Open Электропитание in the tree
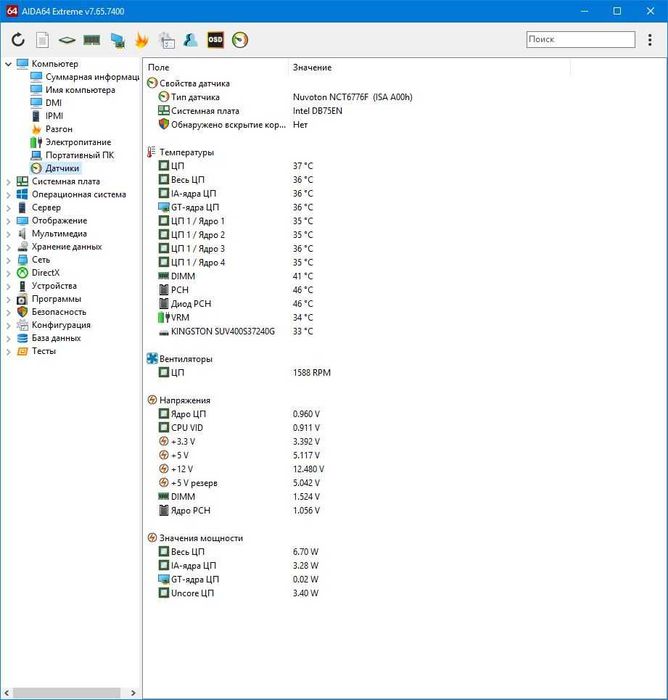This screenshot has width=668, height=700. [78, 142]
